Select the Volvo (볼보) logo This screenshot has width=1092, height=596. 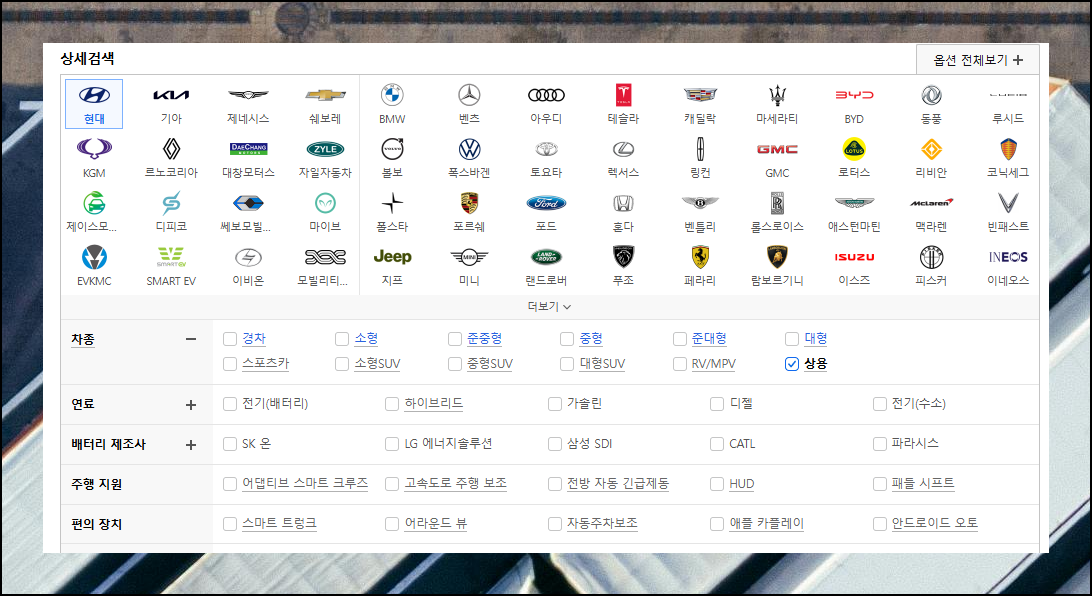pos(392,148)
